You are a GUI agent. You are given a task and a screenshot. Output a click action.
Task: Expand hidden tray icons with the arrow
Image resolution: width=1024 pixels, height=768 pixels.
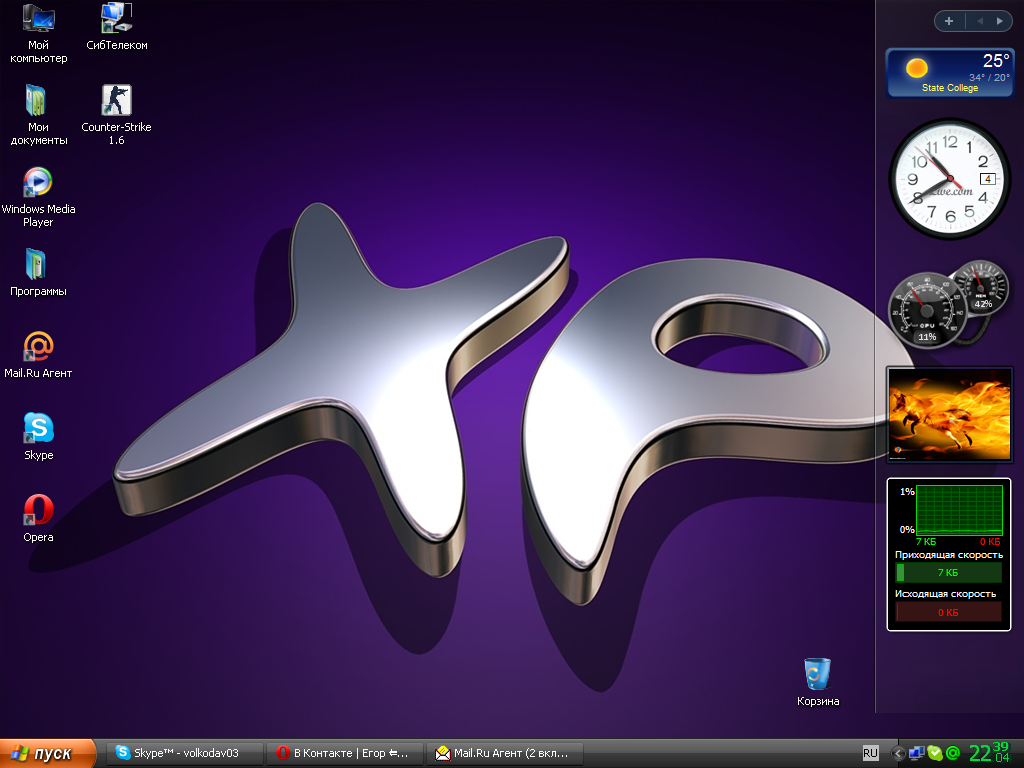coord(898,753)
